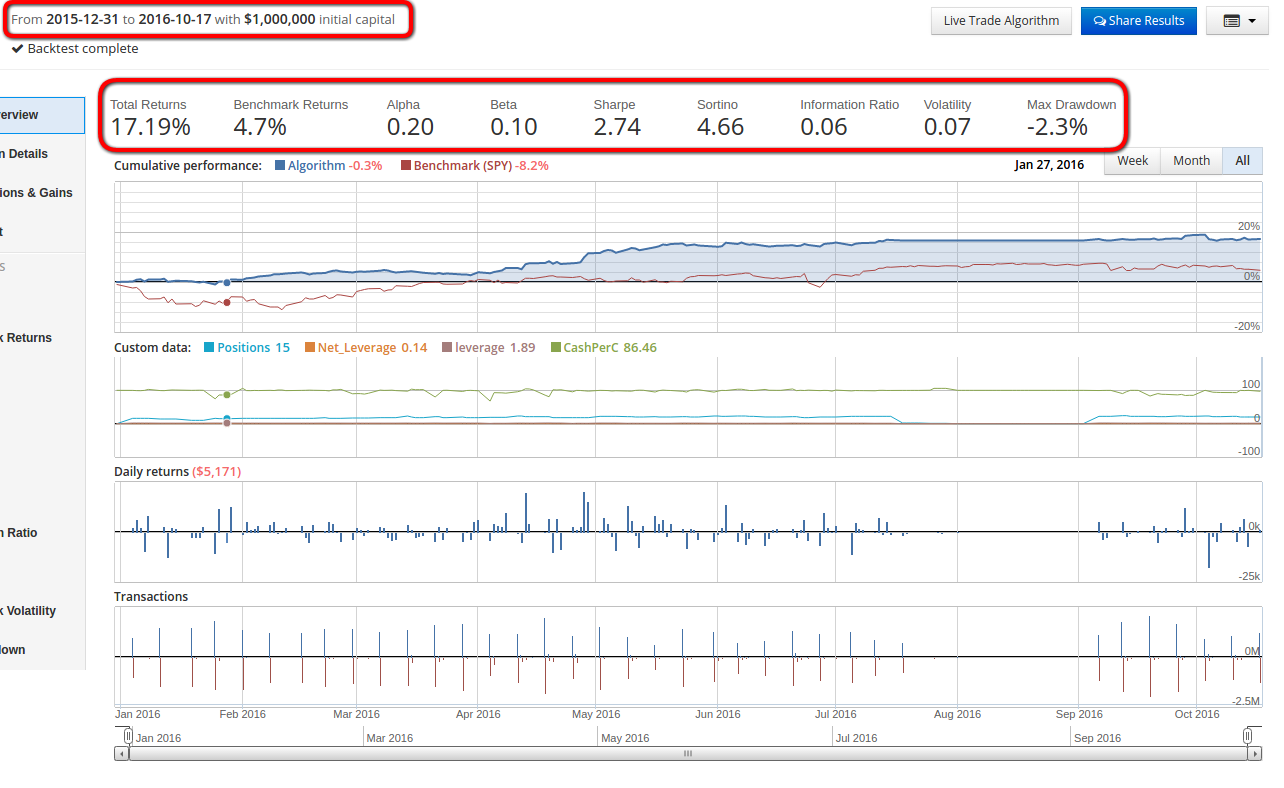The width and height of the screenshot is (1284, 788).
Task: Click the Total Returns 17.19% value
Action: pyautogui.click(x=150, y=127)
